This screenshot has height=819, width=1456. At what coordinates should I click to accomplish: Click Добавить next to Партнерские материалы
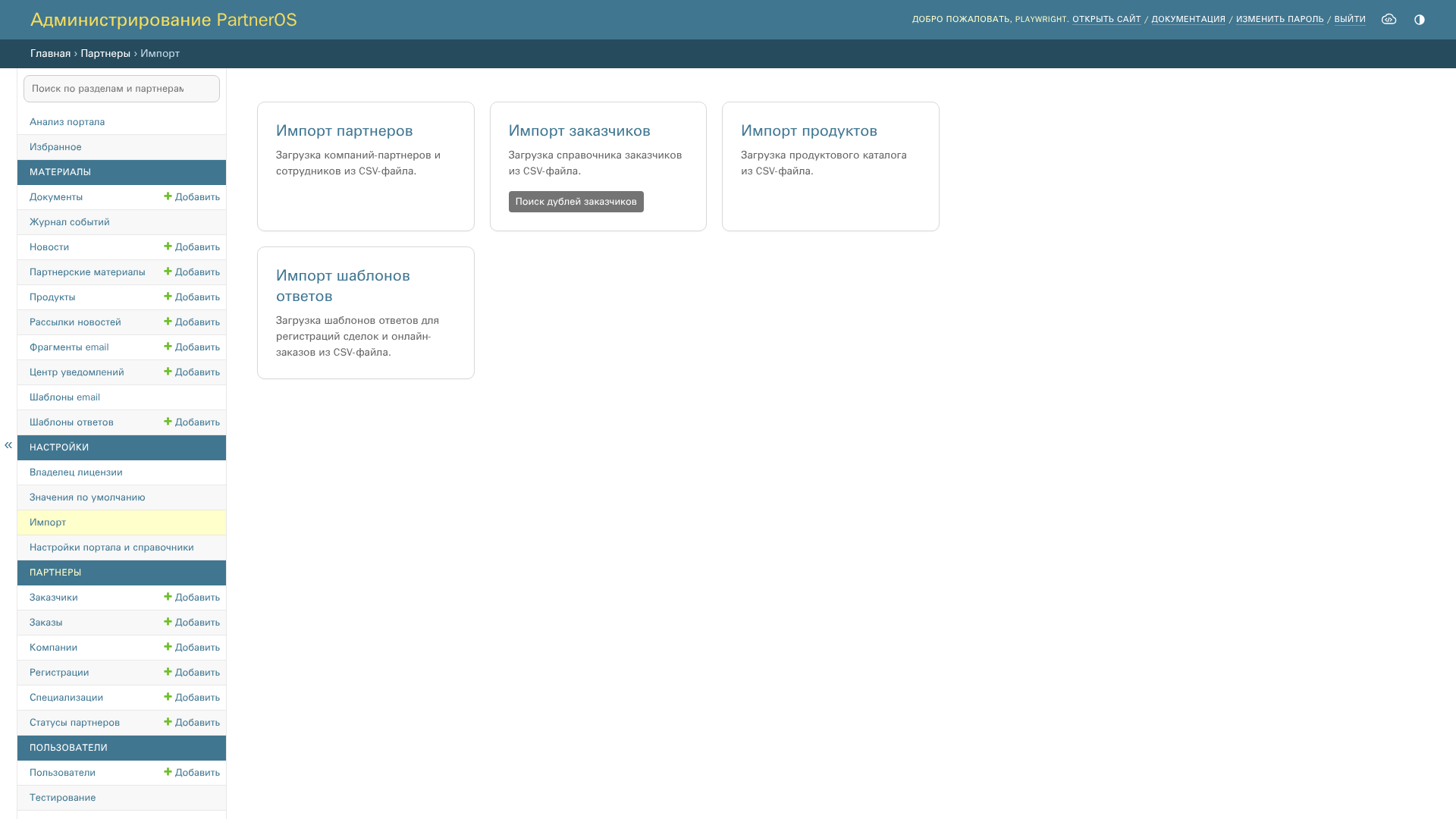click(192, 272)
